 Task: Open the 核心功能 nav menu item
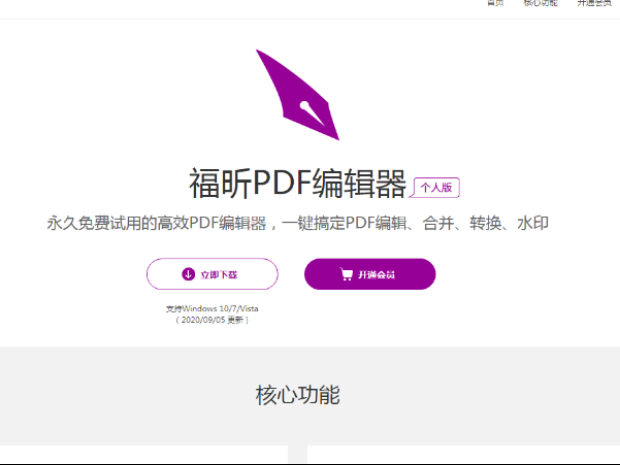click(541, 3)
